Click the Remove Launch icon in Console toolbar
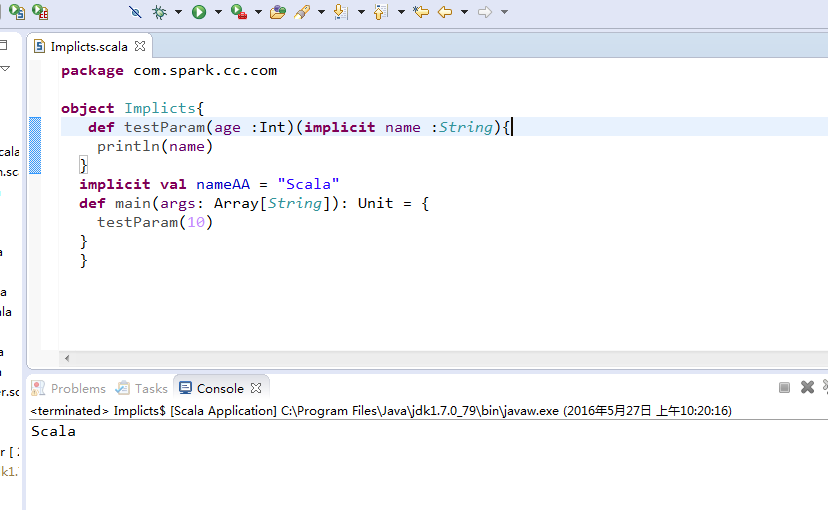The image size is (828, 510). (807, 388)
